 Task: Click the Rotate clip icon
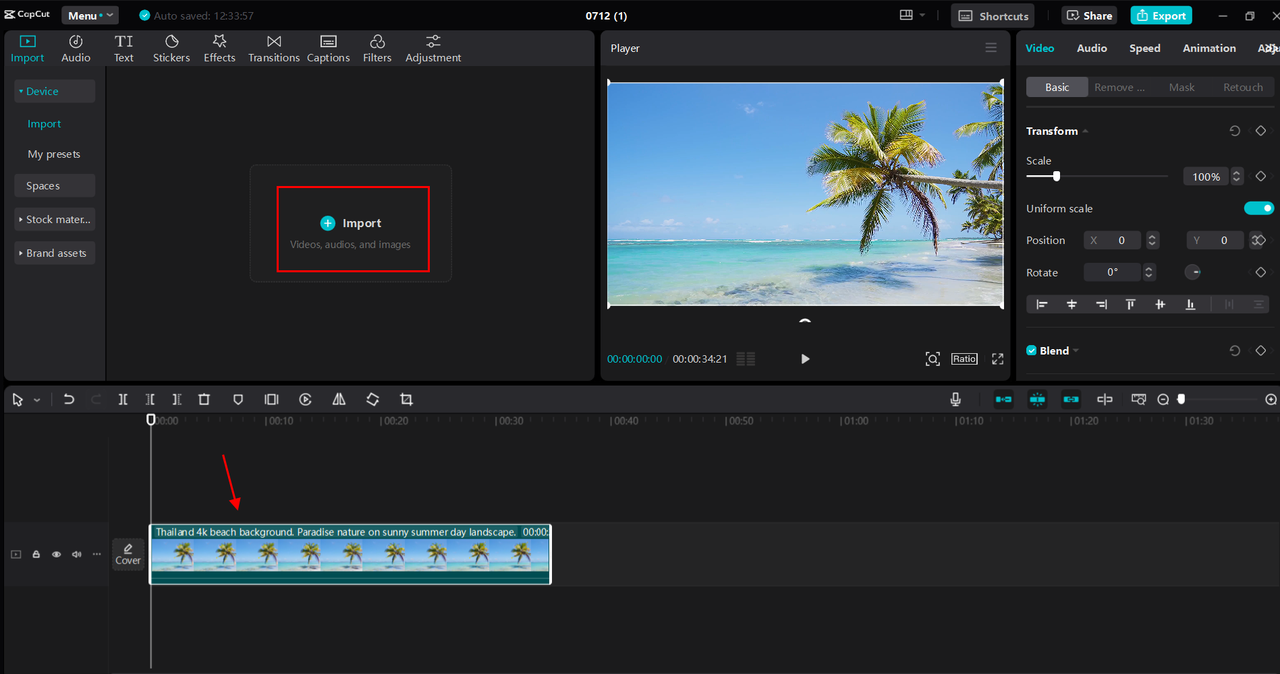372,399
